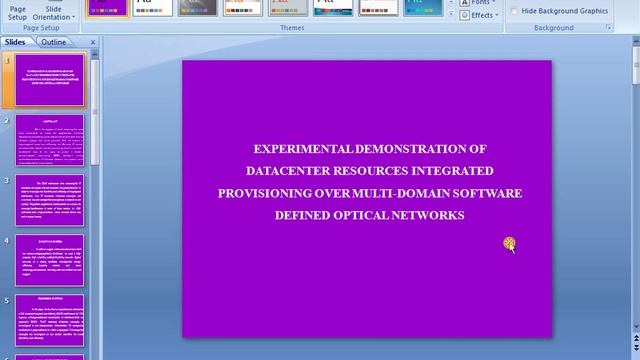Viewport: 640px width, 360px height.
Task: Apply the plain white theme next to purple
Action: tap(153, 7)
